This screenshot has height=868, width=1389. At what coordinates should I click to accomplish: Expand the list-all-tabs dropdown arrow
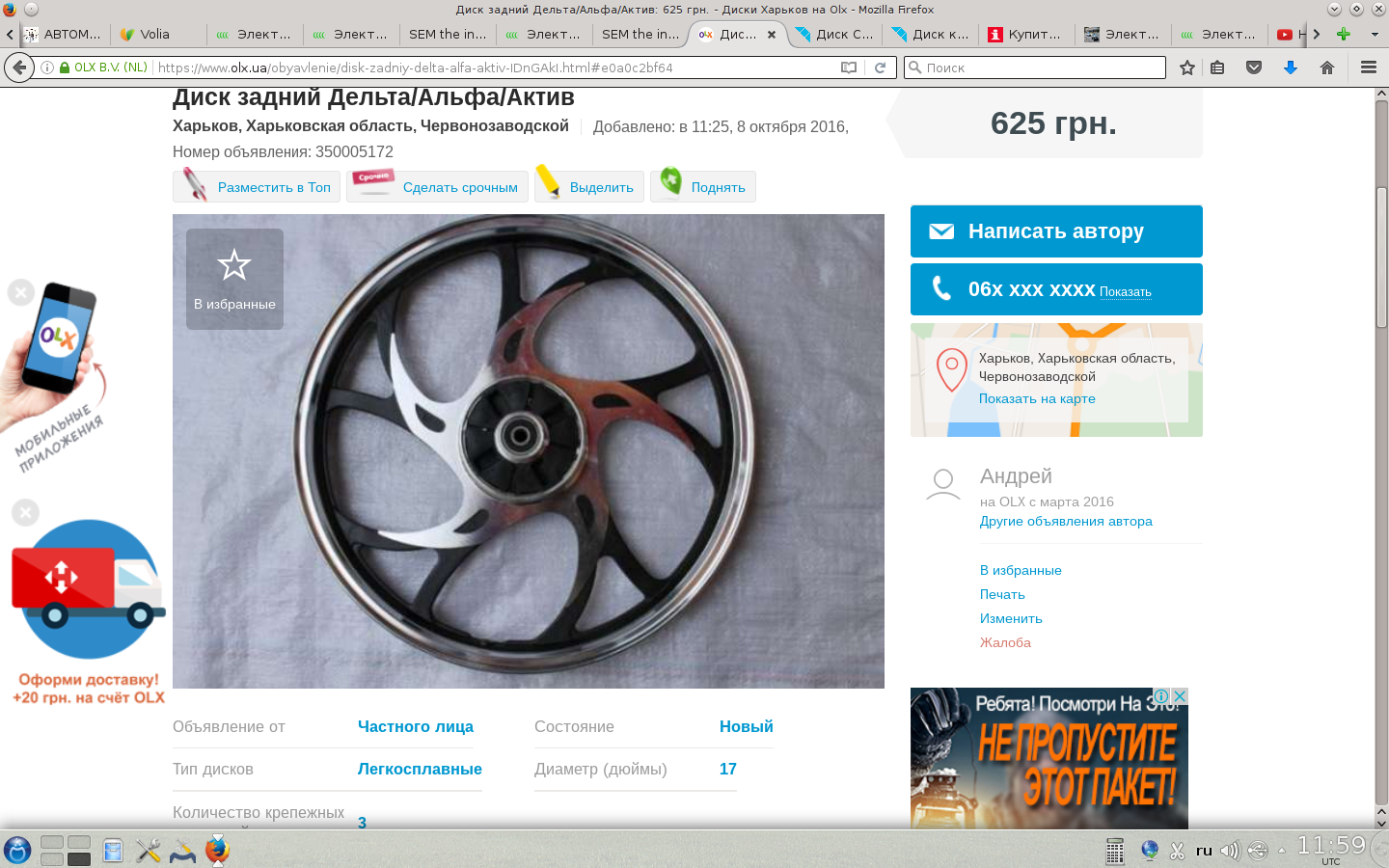click(1375, 34)
